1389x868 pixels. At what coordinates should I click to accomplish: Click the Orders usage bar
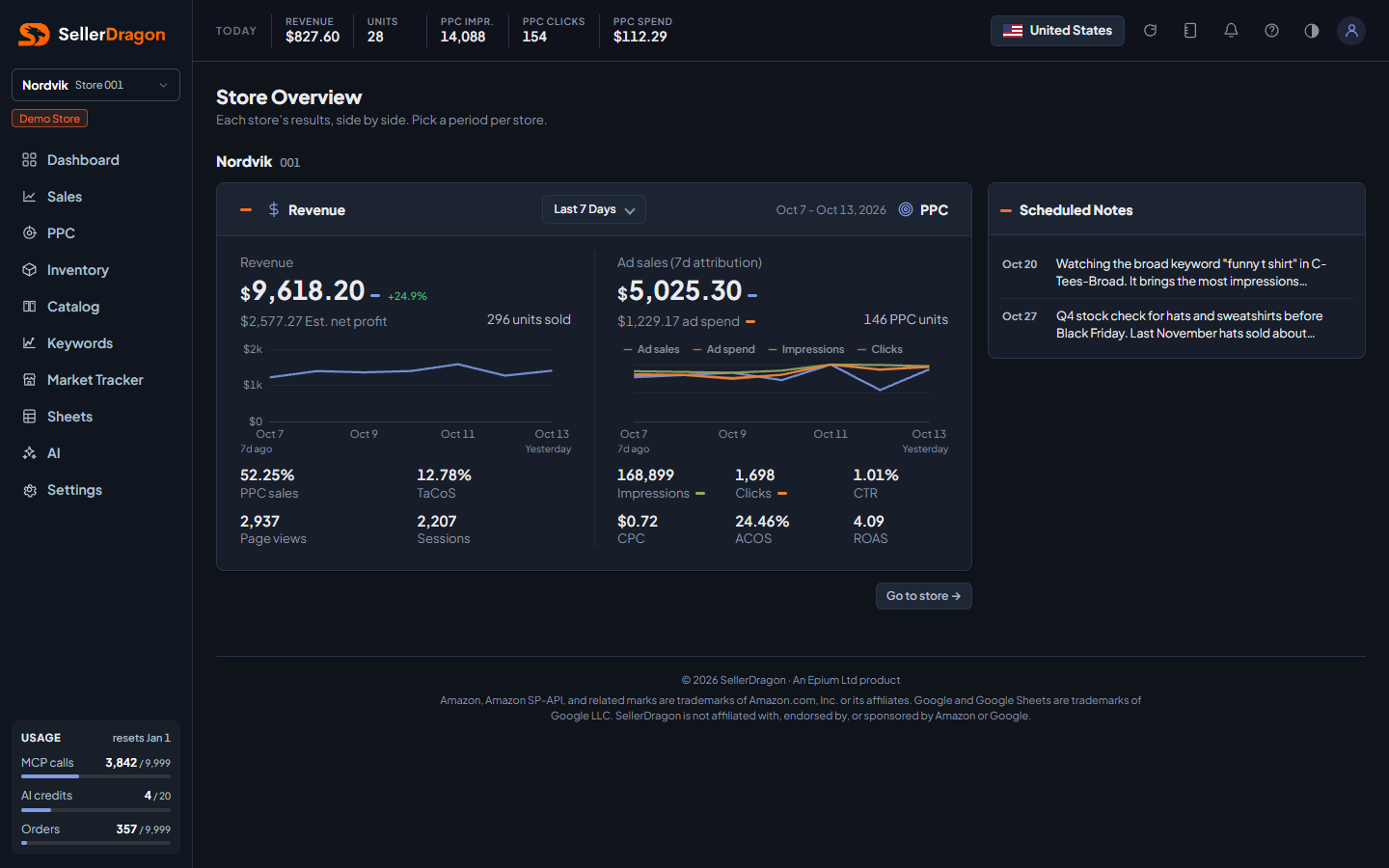click(x=95, y=843)
